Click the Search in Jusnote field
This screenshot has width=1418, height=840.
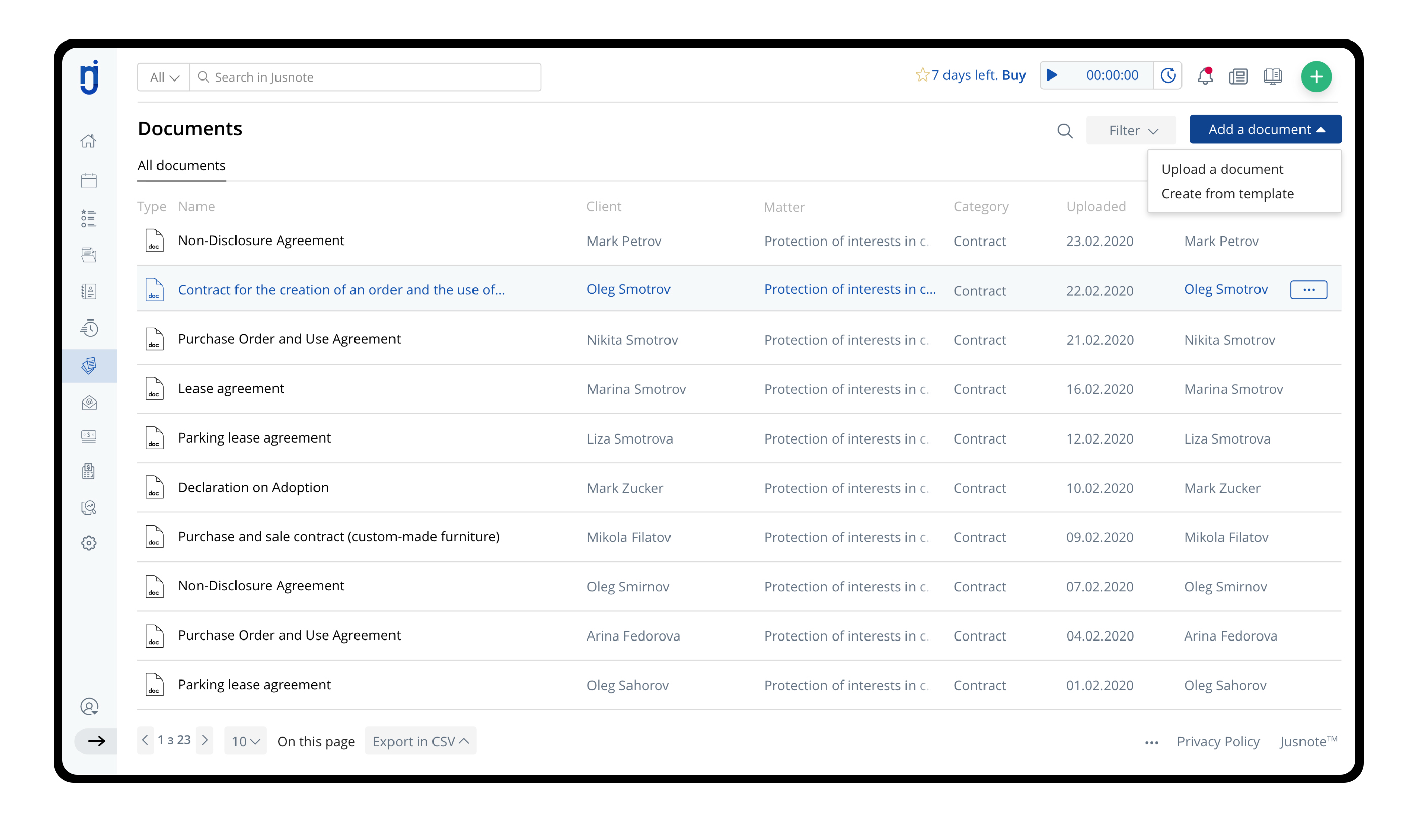[x=374, y=77]
